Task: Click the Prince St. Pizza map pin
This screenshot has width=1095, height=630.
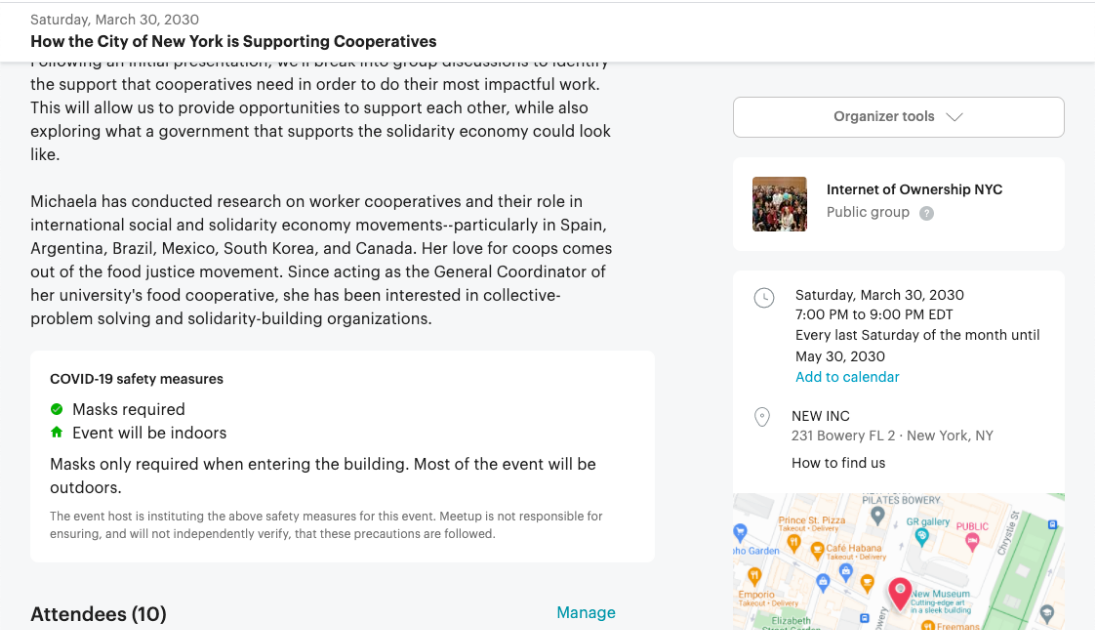Action: pos(792,542)
